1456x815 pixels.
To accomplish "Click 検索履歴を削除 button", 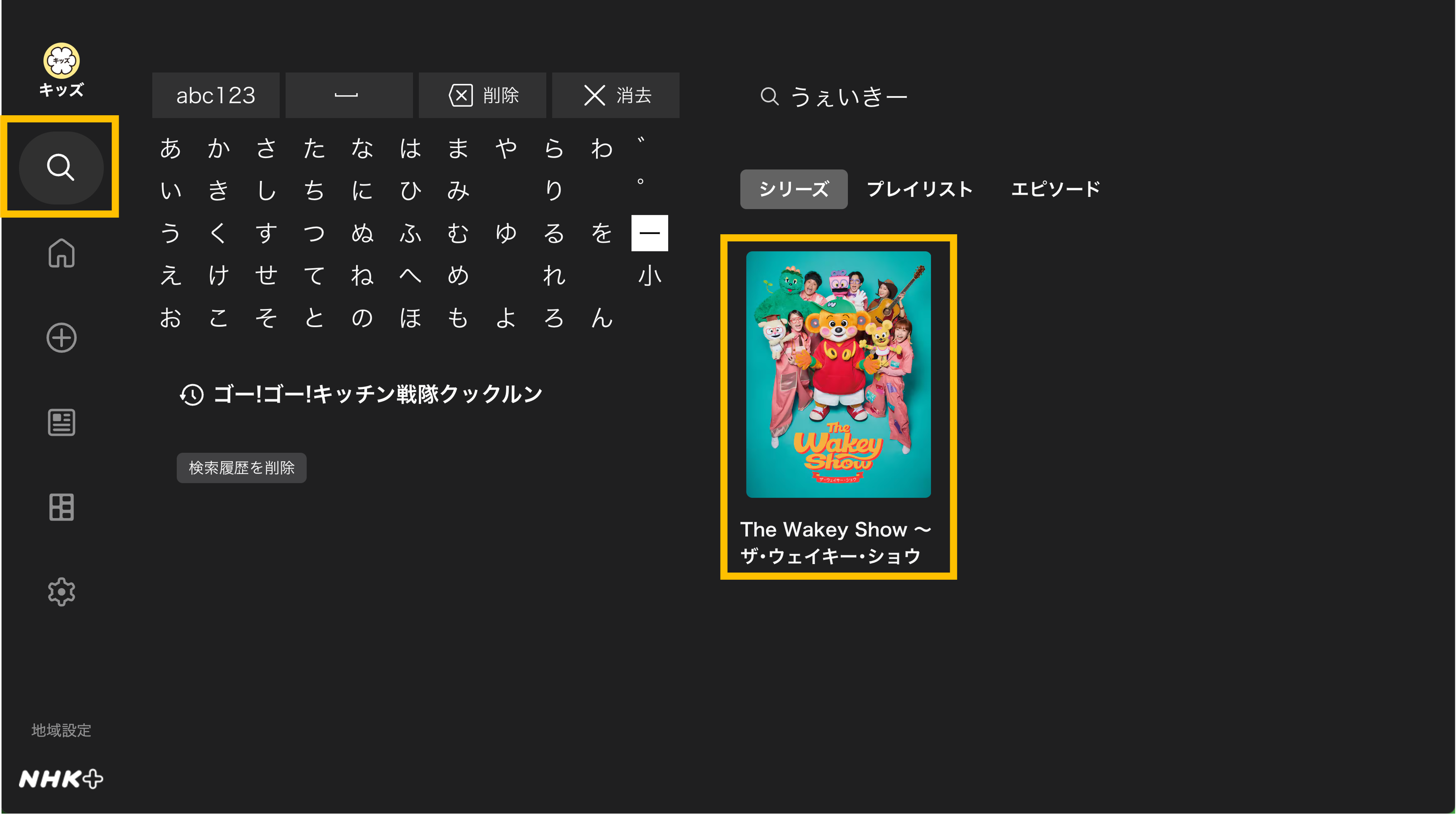I will click(241, 468).
